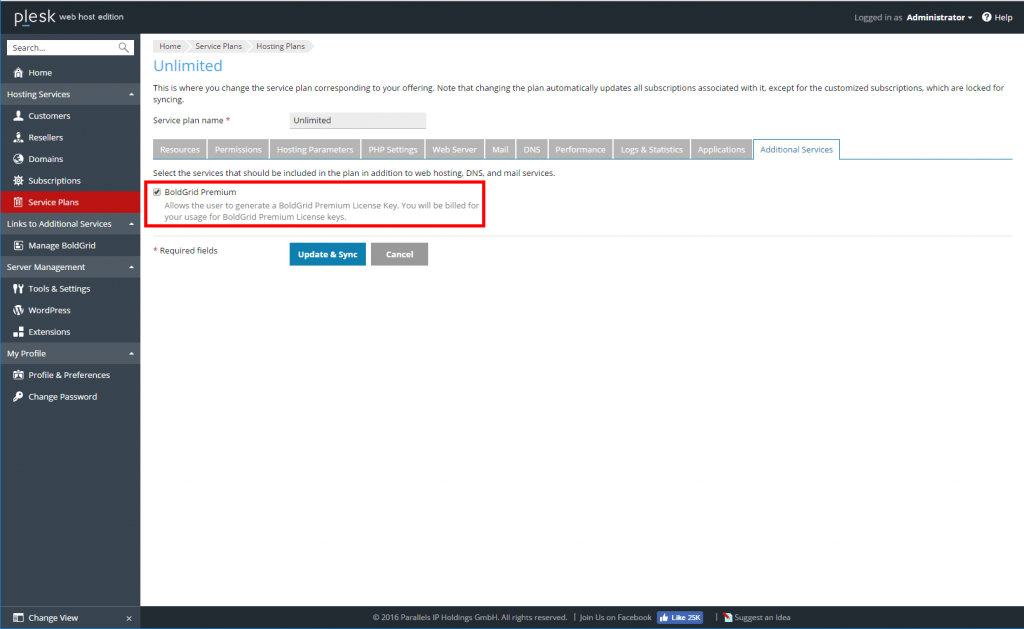Click the WordPress logo icon
The width and height of the screenshot is (1024, 629).
(x=18, y=310)
